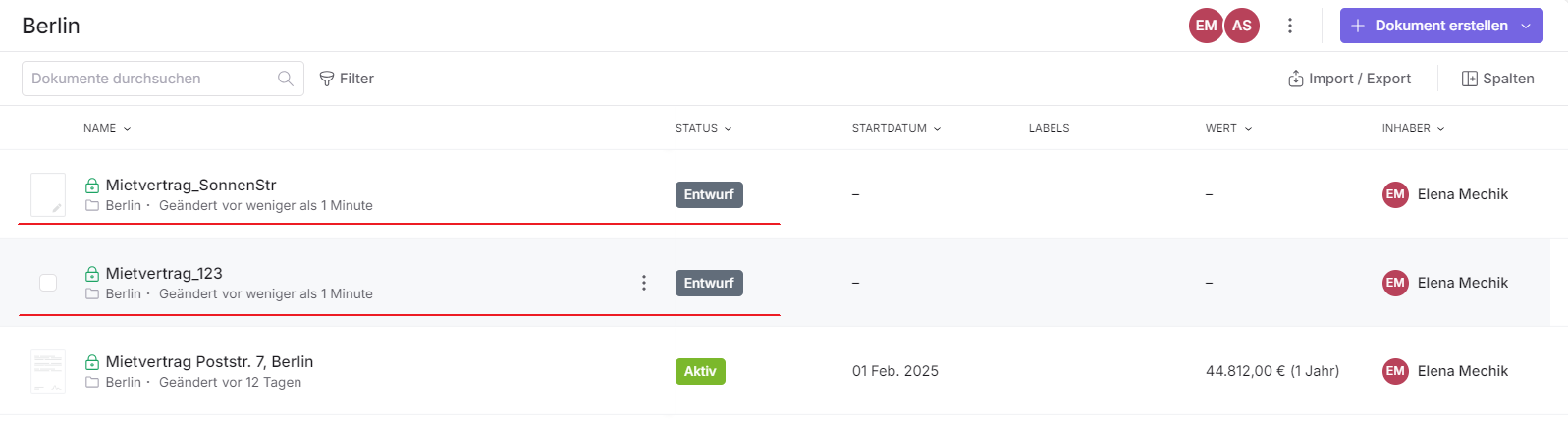Open the header three-dot options menu
Image resolution: width=1568 pixels, height=425 pixels.
[x=1290, y=26]
